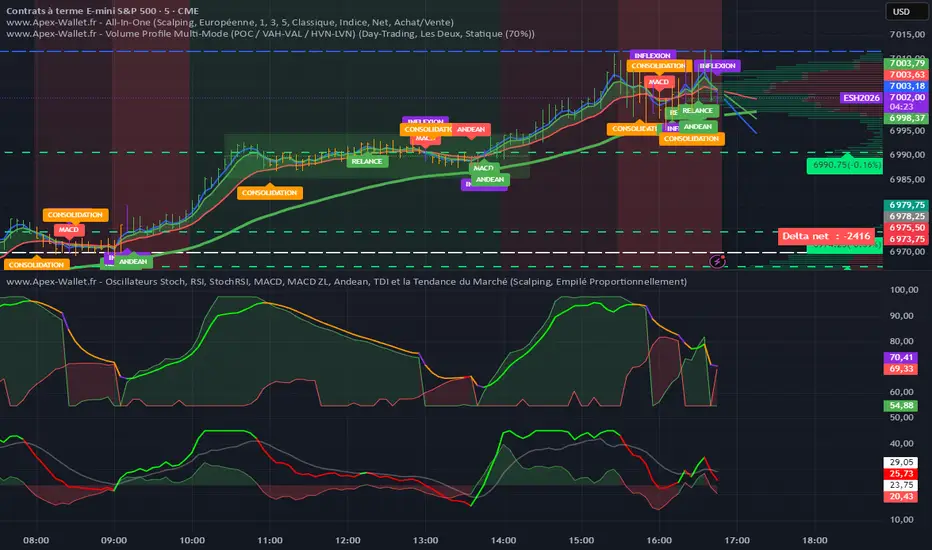This screenshot has height=550, width=932.
Task: Click 100,00 on the oscillator scale
Action: click(904, 290)
